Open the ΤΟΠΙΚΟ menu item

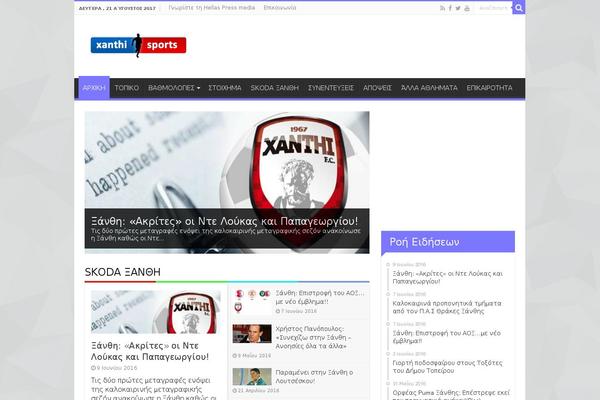pyautogui.click(x=127, y=88)
